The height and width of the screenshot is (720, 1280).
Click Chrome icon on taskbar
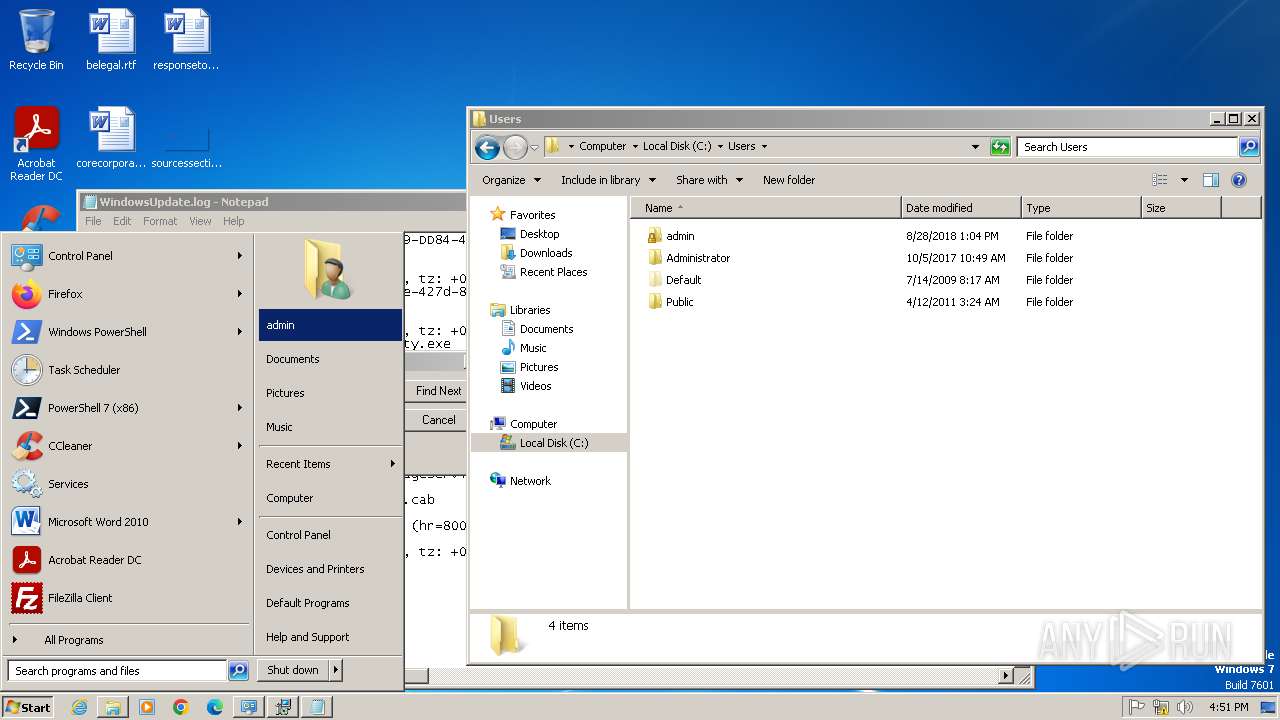click(x=181, y=707)
